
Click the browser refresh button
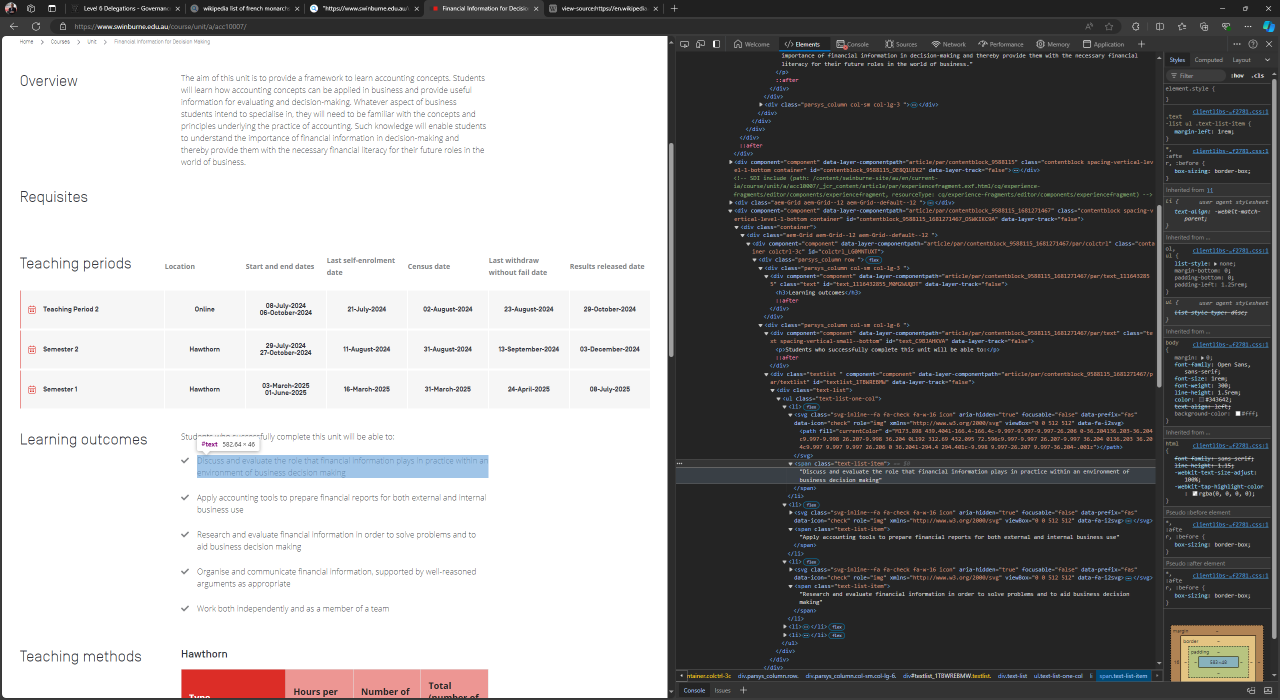(x=36, y=26)
